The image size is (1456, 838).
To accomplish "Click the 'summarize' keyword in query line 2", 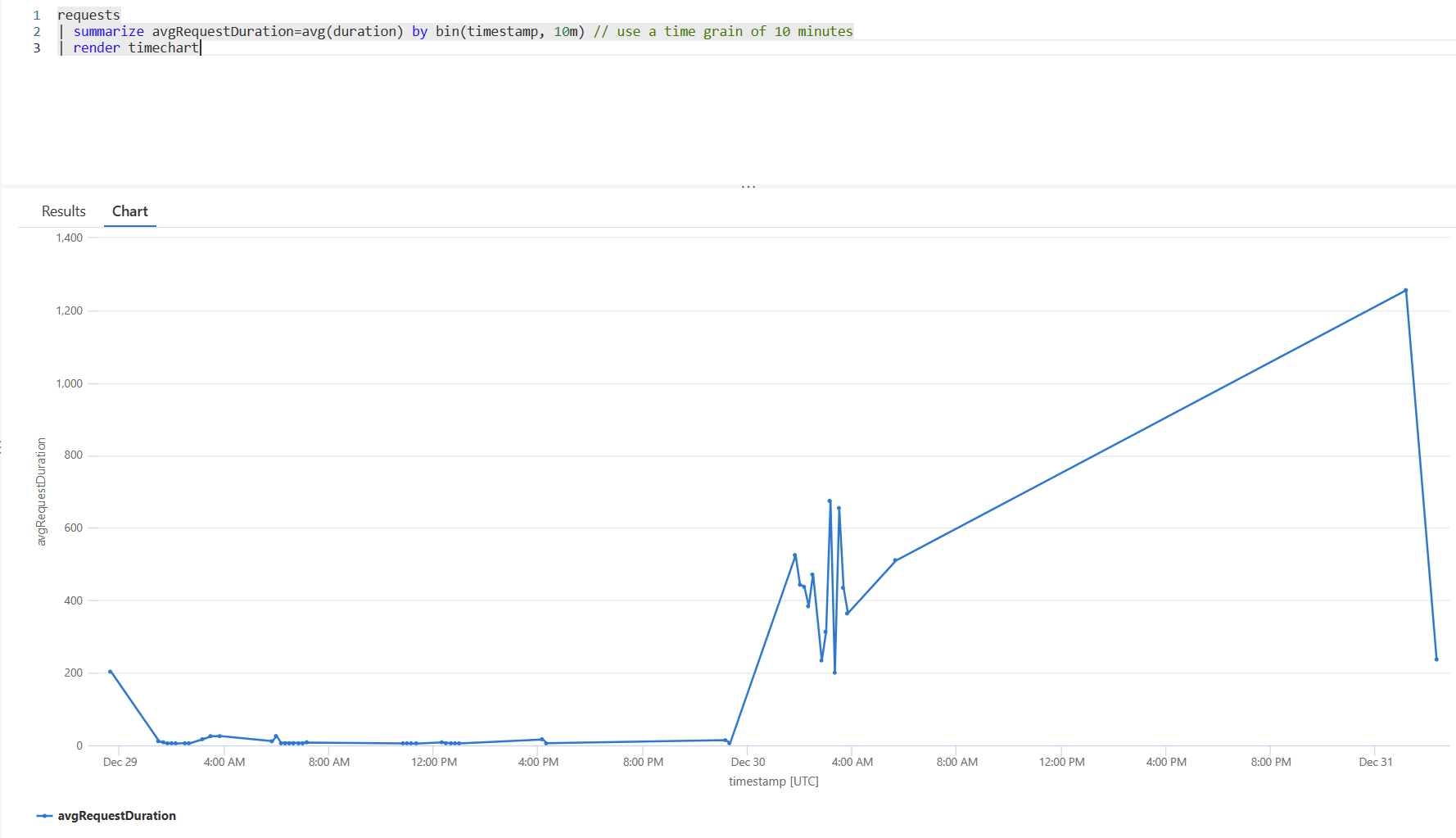I will point(108,31).
